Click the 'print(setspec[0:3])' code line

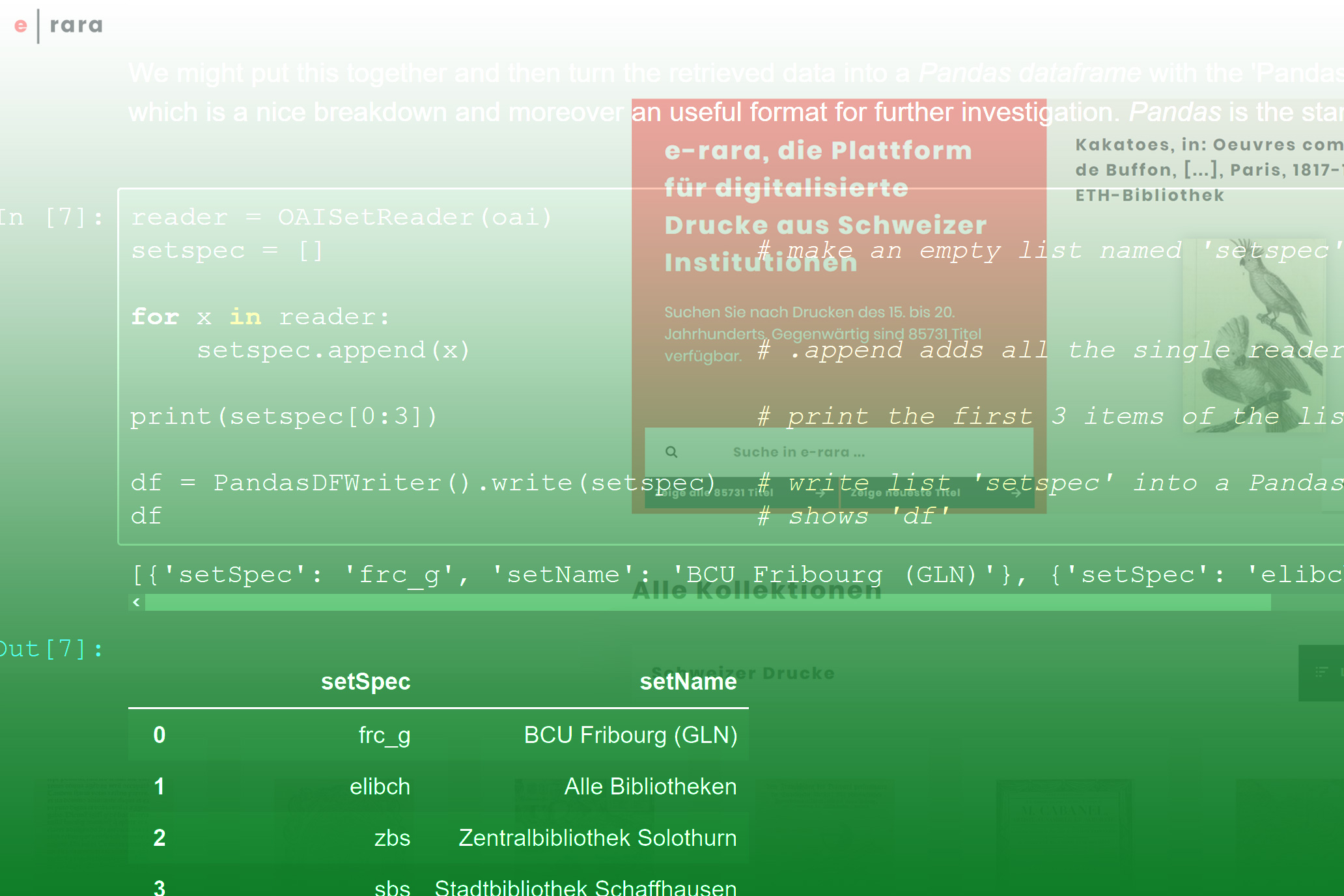click(x=284, y=416)
